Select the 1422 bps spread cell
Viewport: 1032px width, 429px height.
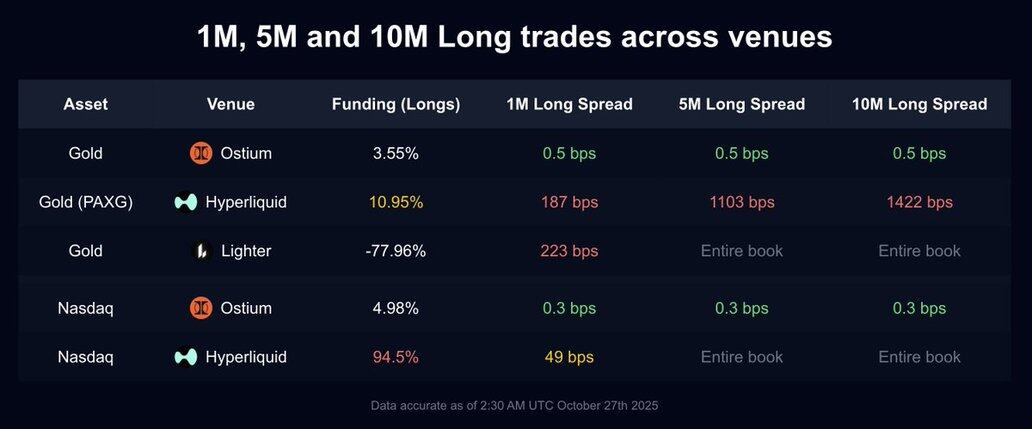point(919,202)
